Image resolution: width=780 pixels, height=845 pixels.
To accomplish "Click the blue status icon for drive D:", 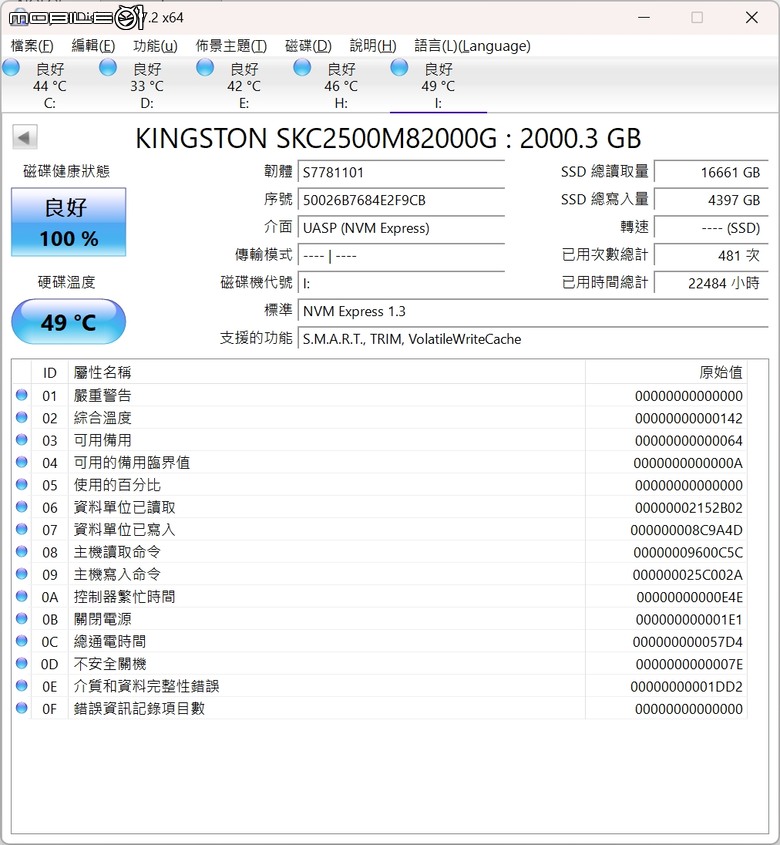I will point(108,67).
